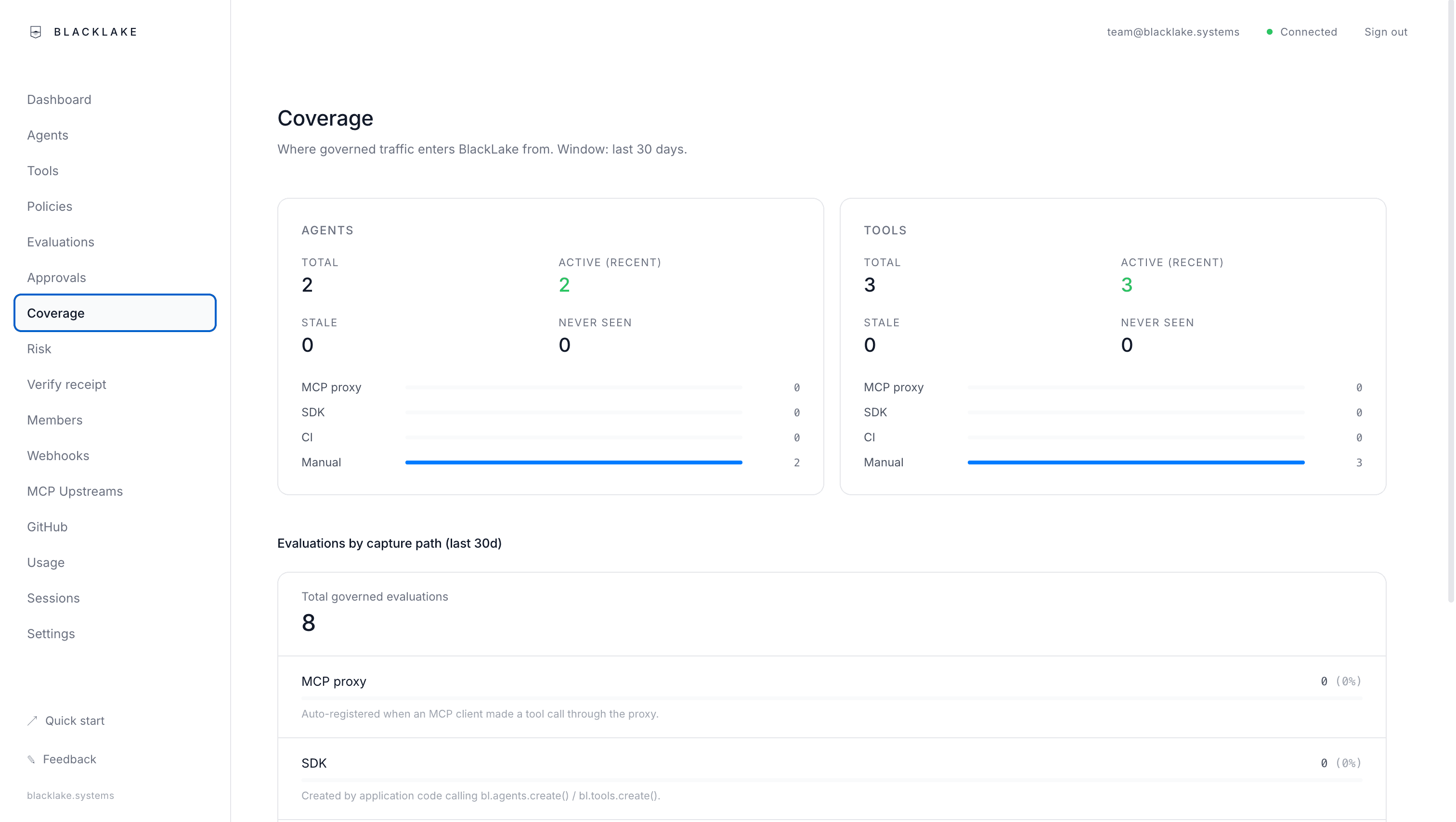Click the 'Window: last 30 days' description text
The height and width of the screenshot is (822, 1456).
(622, 149)
